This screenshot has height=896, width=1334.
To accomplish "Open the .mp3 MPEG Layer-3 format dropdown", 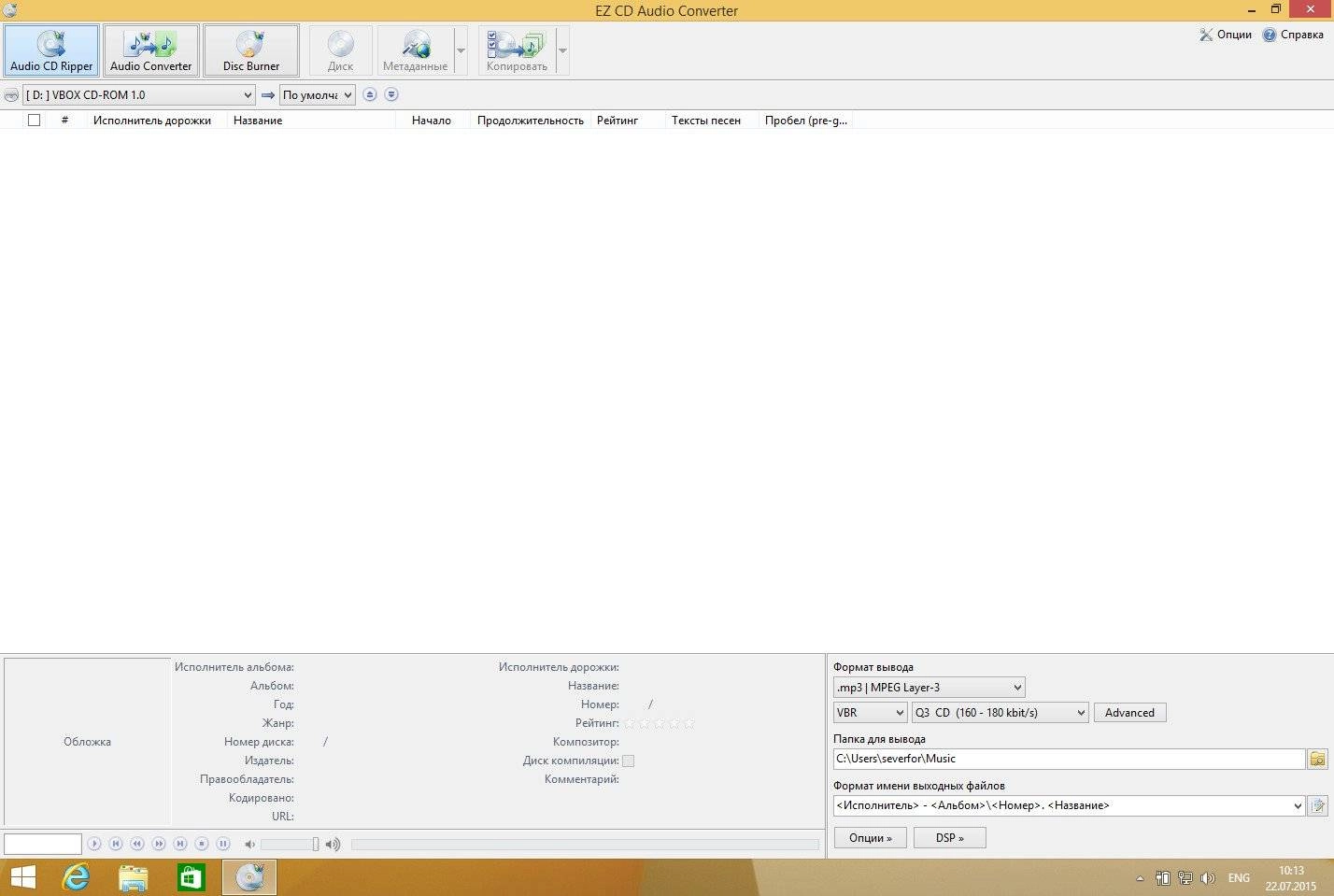I will [x=930, y=688].
